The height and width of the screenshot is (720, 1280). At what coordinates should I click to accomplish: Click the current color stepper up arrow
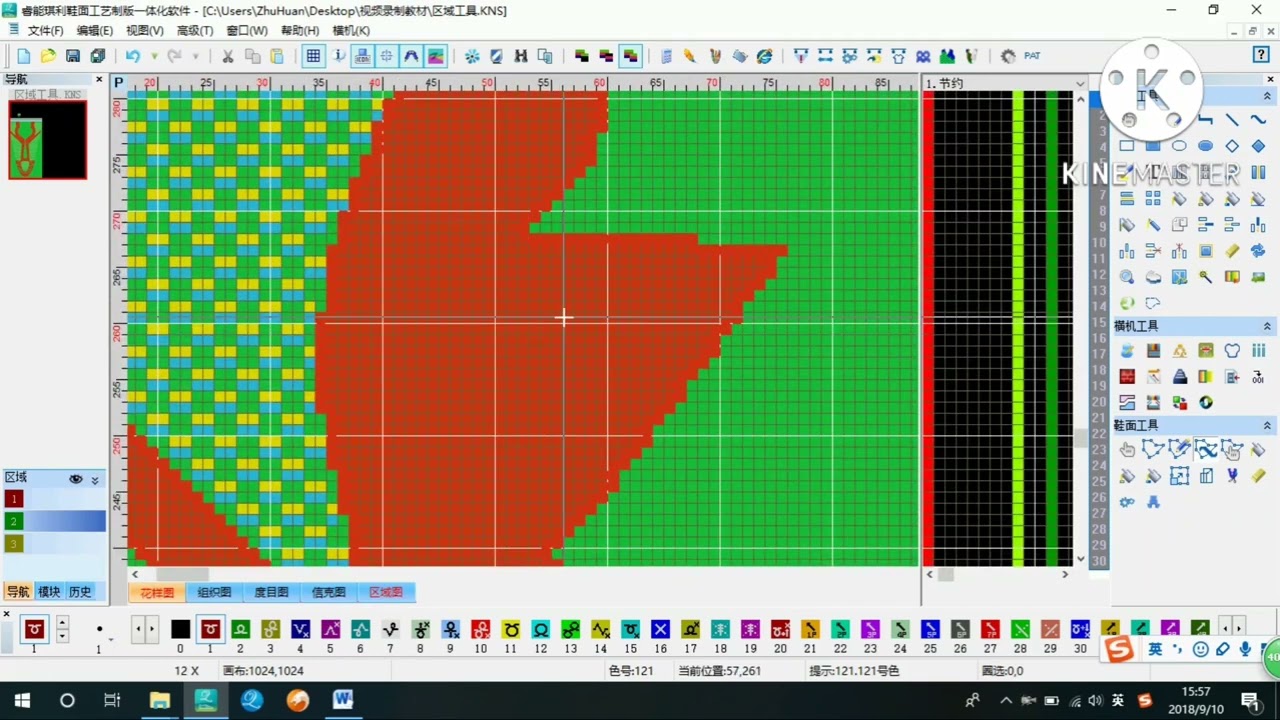tap(62, 622)
